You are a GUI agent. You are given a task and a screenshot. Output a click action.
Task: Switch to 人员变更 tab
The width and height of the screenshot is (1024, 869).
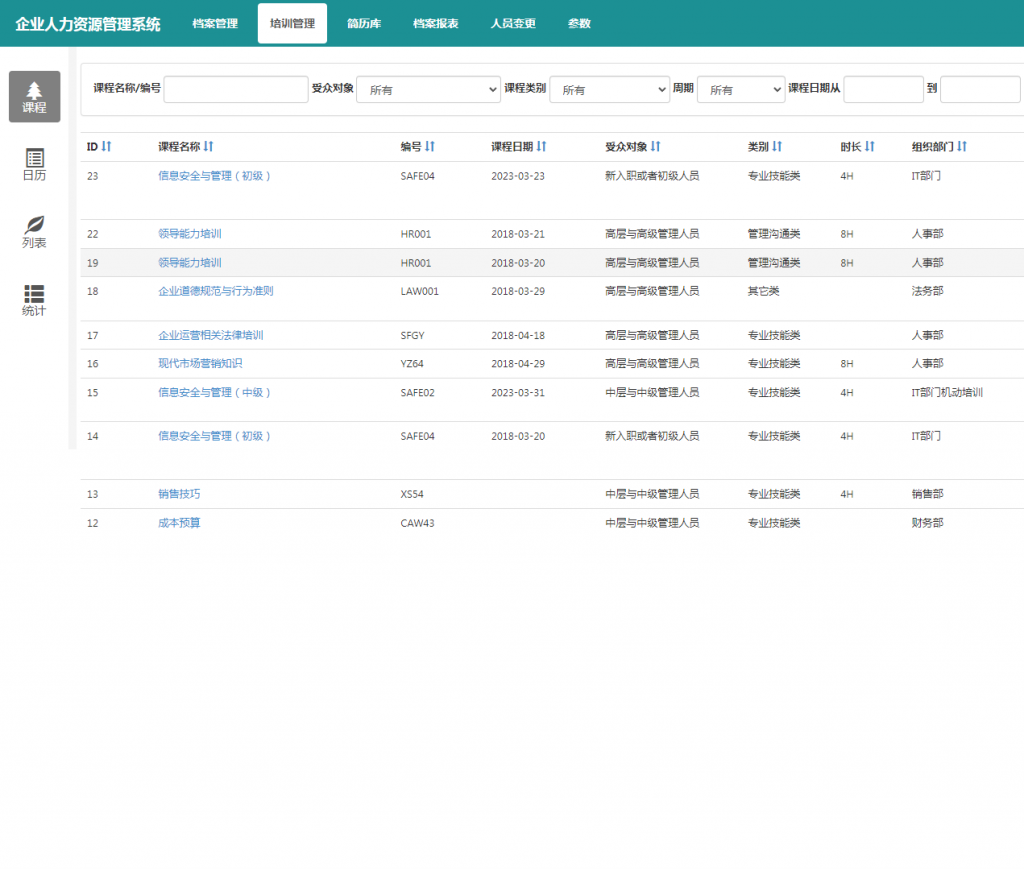[513, 24]
